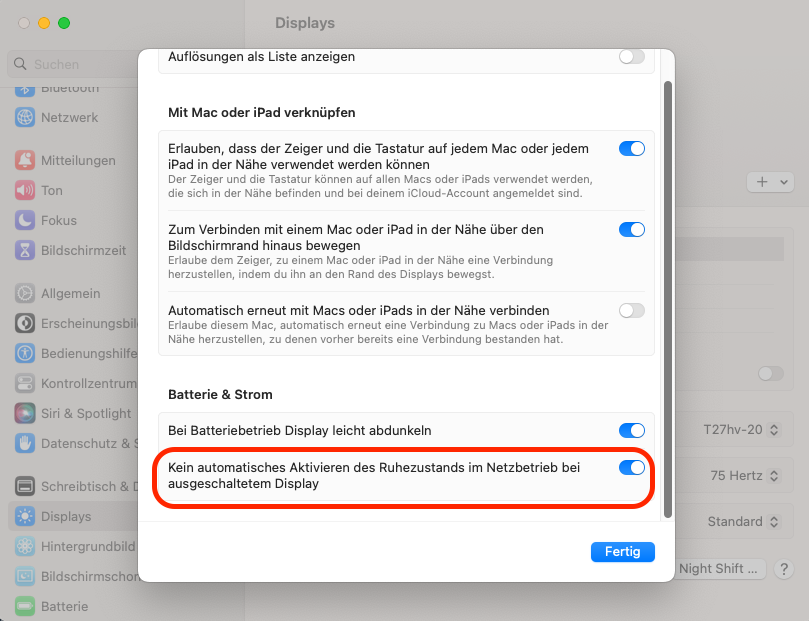Select the Allgemein gear icon
This screenshot has height=621, width=809.
pos(25,293)
